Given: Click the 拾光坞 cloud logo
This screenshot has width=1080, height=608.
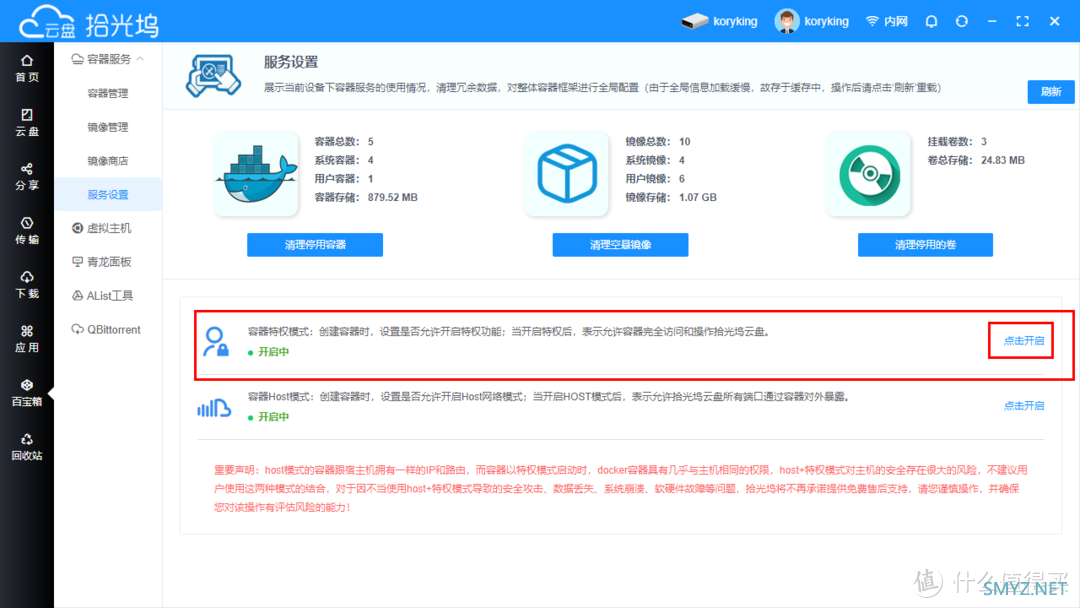Looking at the screenshot, I should click(89, 23).
